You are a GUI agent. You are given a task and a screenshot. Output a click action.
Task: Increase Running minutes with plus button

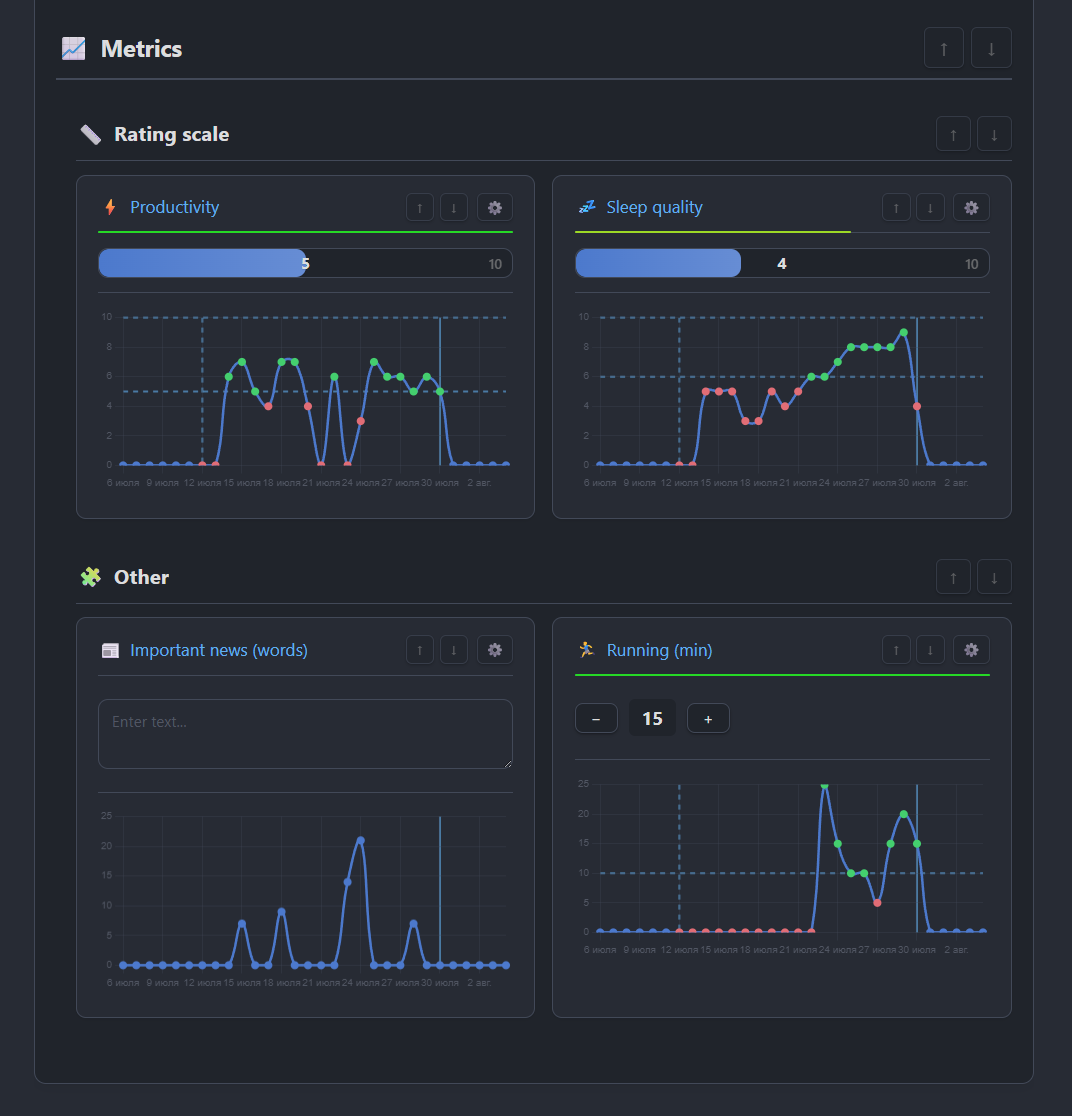(708, 719)
